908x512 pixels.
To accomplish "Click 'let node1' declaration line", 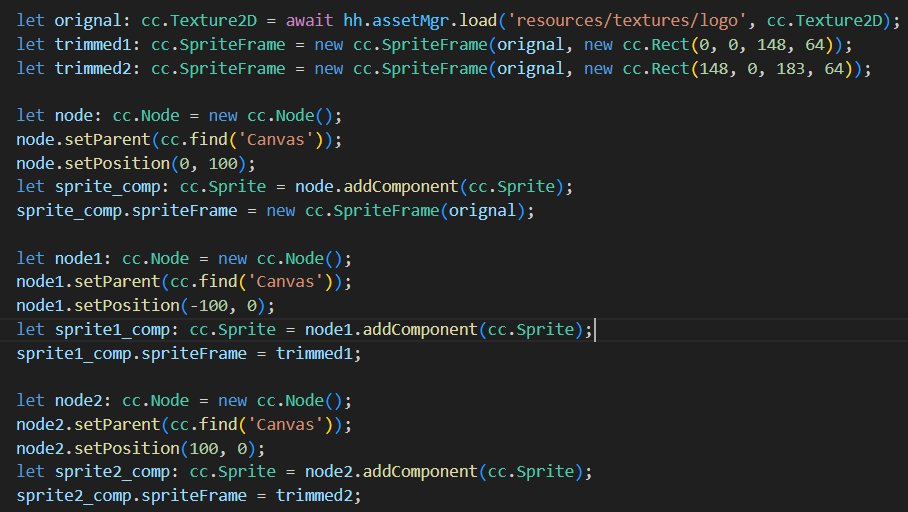I will tap(184, 258).
